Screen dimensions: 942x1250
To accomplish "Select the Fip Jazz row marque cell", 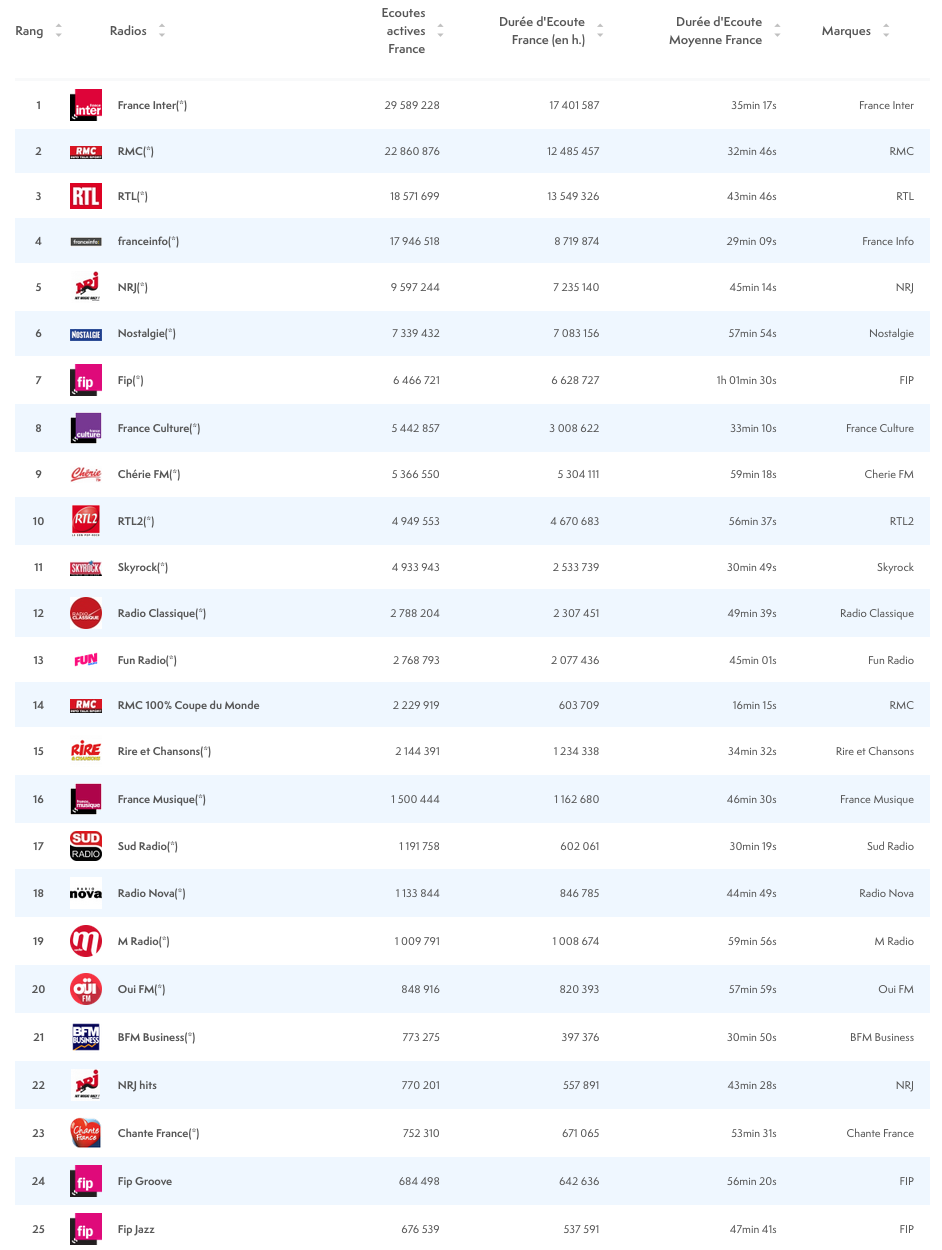I will [x=905, y=1229].
